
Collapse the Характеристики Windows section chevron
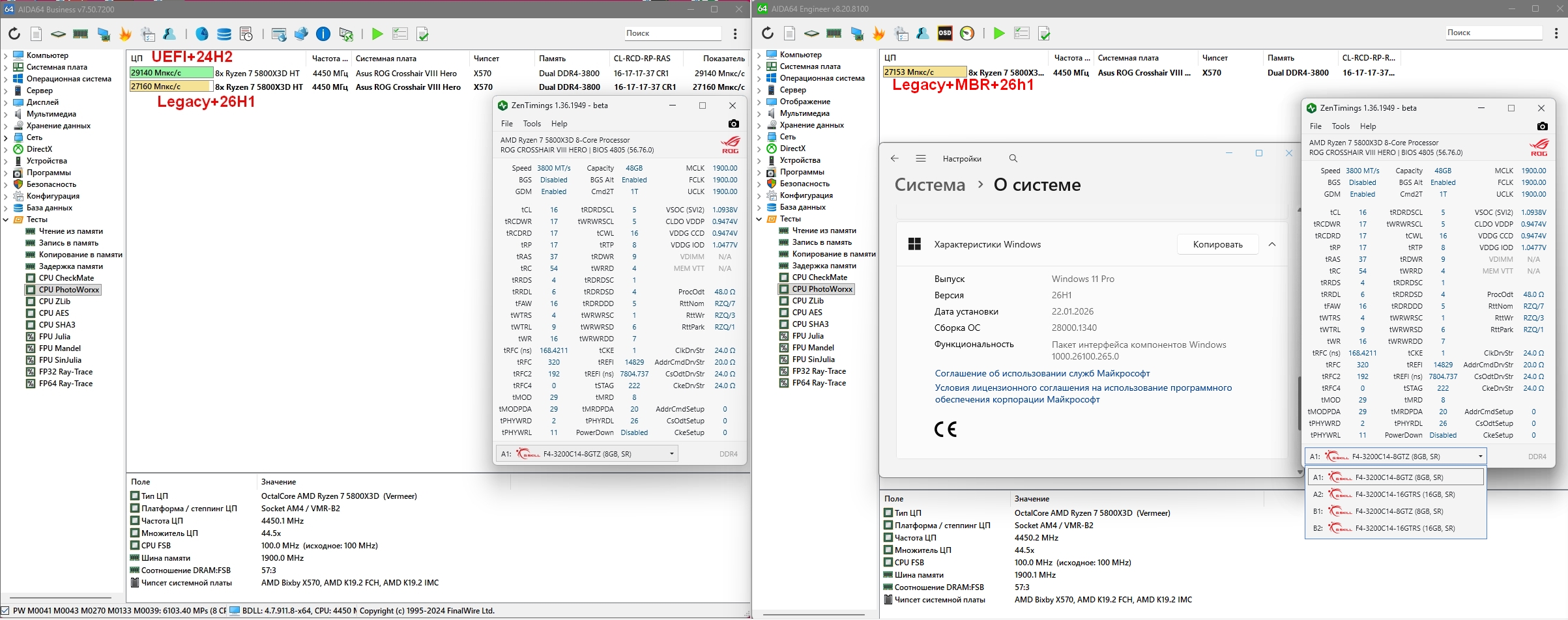[x=1271, y=244]
